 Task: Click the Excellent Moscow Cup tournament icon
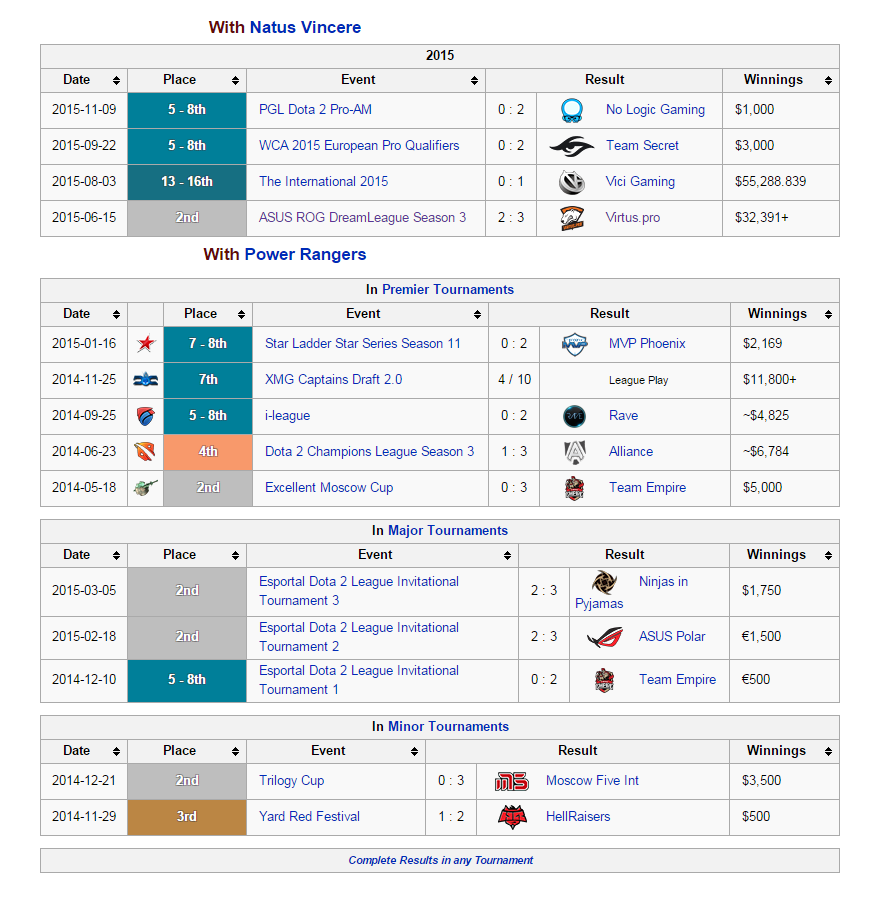click(x=145, y=488)
